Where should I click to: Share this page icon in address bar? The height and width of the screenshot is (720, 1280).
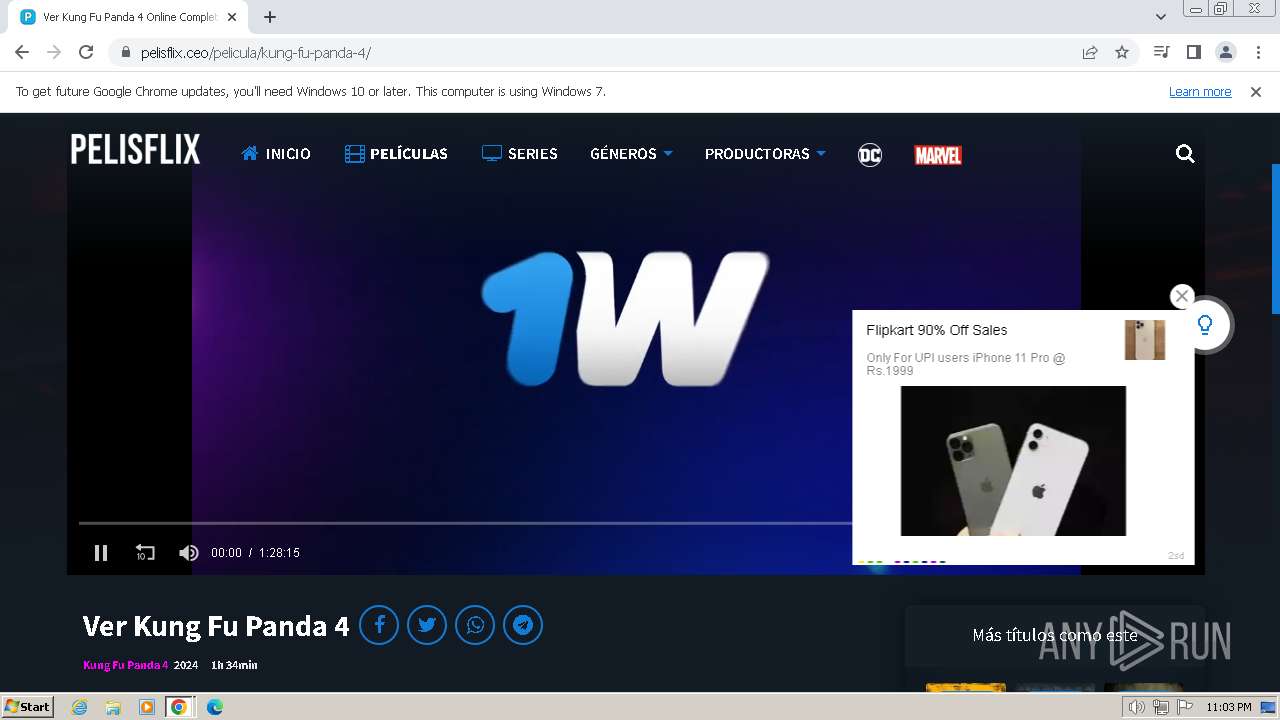(x=1090, y=53)
